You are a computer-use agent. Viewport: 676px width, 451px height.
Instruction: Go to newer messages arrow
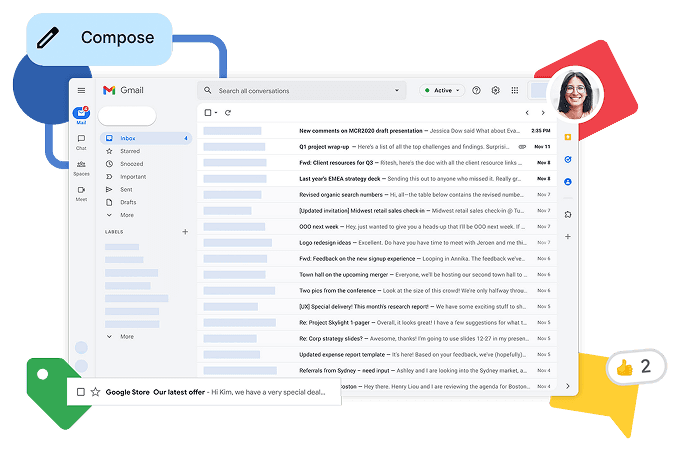coord(527,113)
